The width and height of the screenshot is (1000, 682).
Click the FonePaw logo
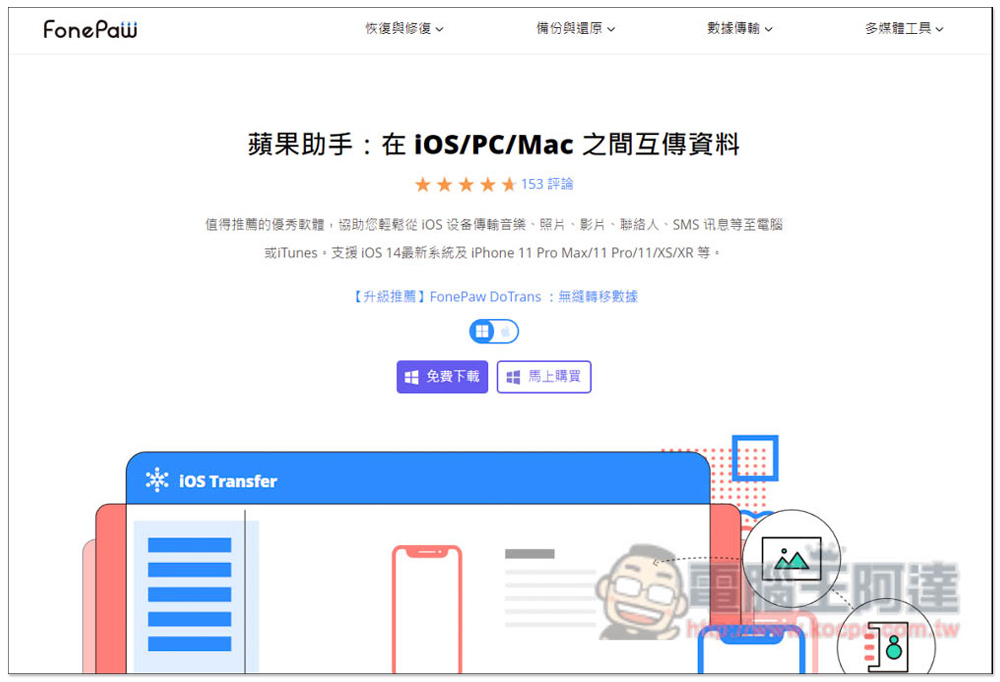(x=90, y=29)
